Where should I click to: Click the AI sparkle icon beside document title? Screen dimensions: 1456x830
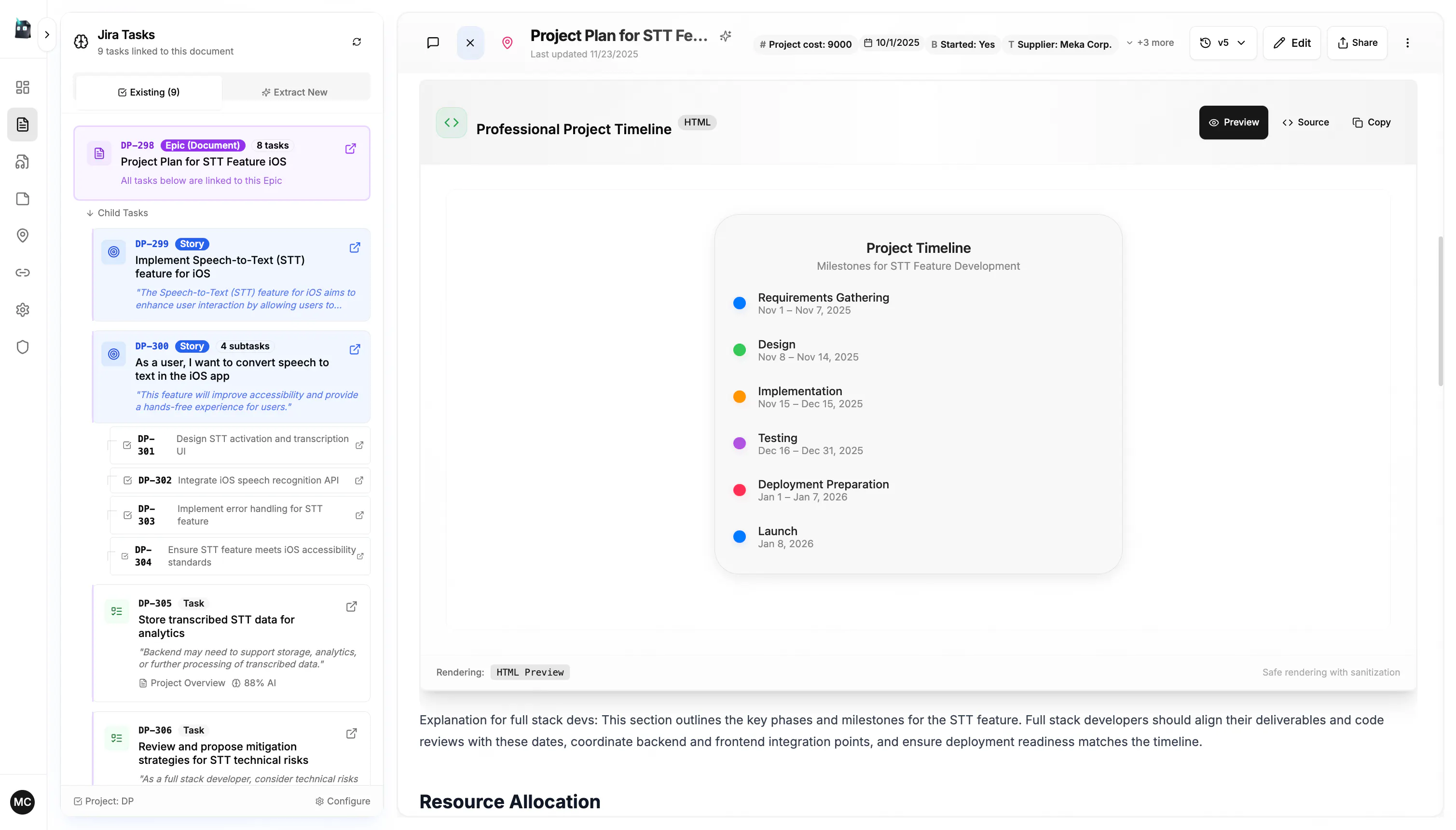point(726,36)
